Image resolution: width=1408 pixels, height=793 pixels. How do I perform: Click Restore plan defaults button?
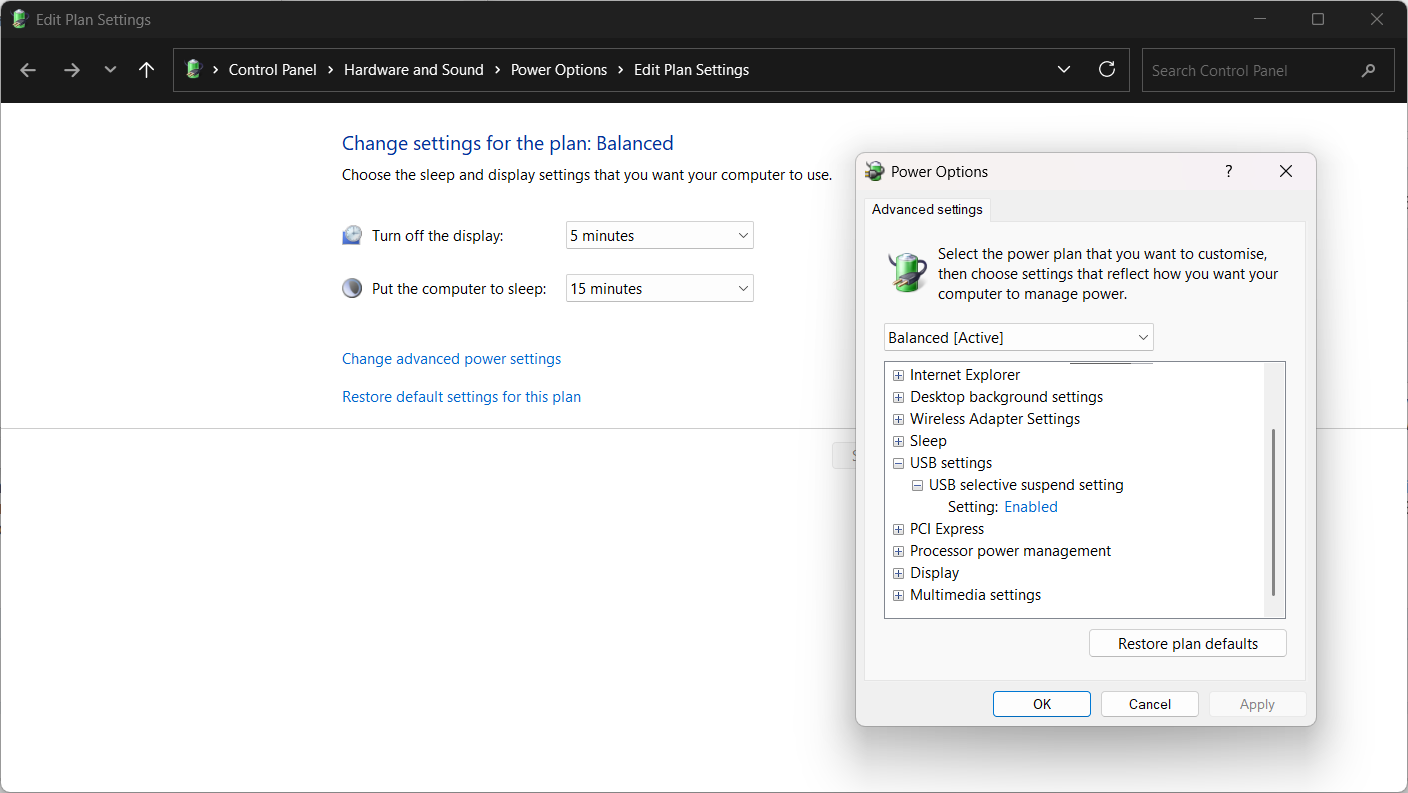coord(1187,644)
